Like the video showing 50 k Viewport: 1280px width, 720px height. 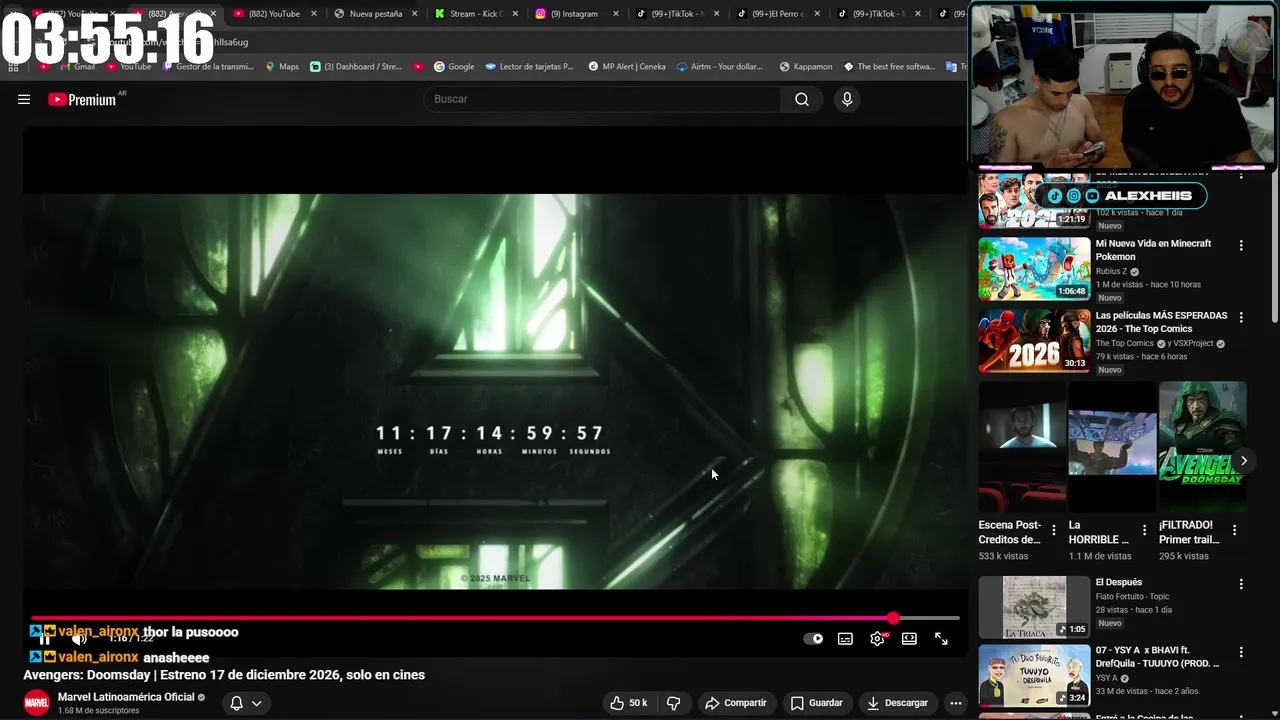[629, 703]
